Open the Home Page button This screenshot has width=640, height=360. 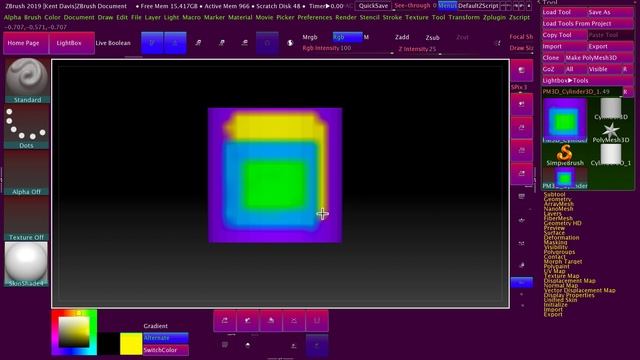[26, 43]
